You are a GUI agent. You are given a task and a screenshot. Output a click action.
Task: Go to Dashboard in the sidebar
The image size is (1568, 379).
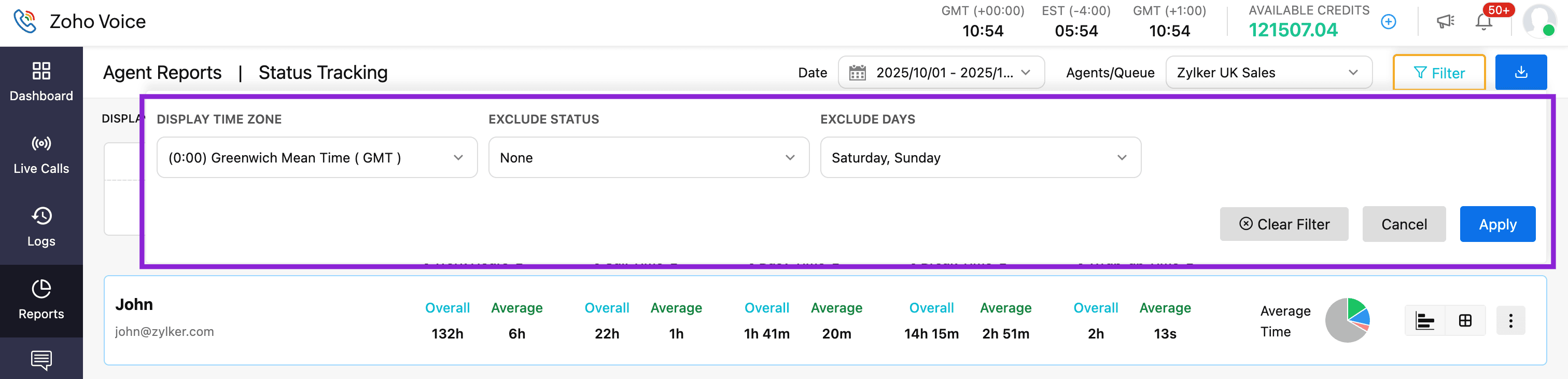[41, 82]
